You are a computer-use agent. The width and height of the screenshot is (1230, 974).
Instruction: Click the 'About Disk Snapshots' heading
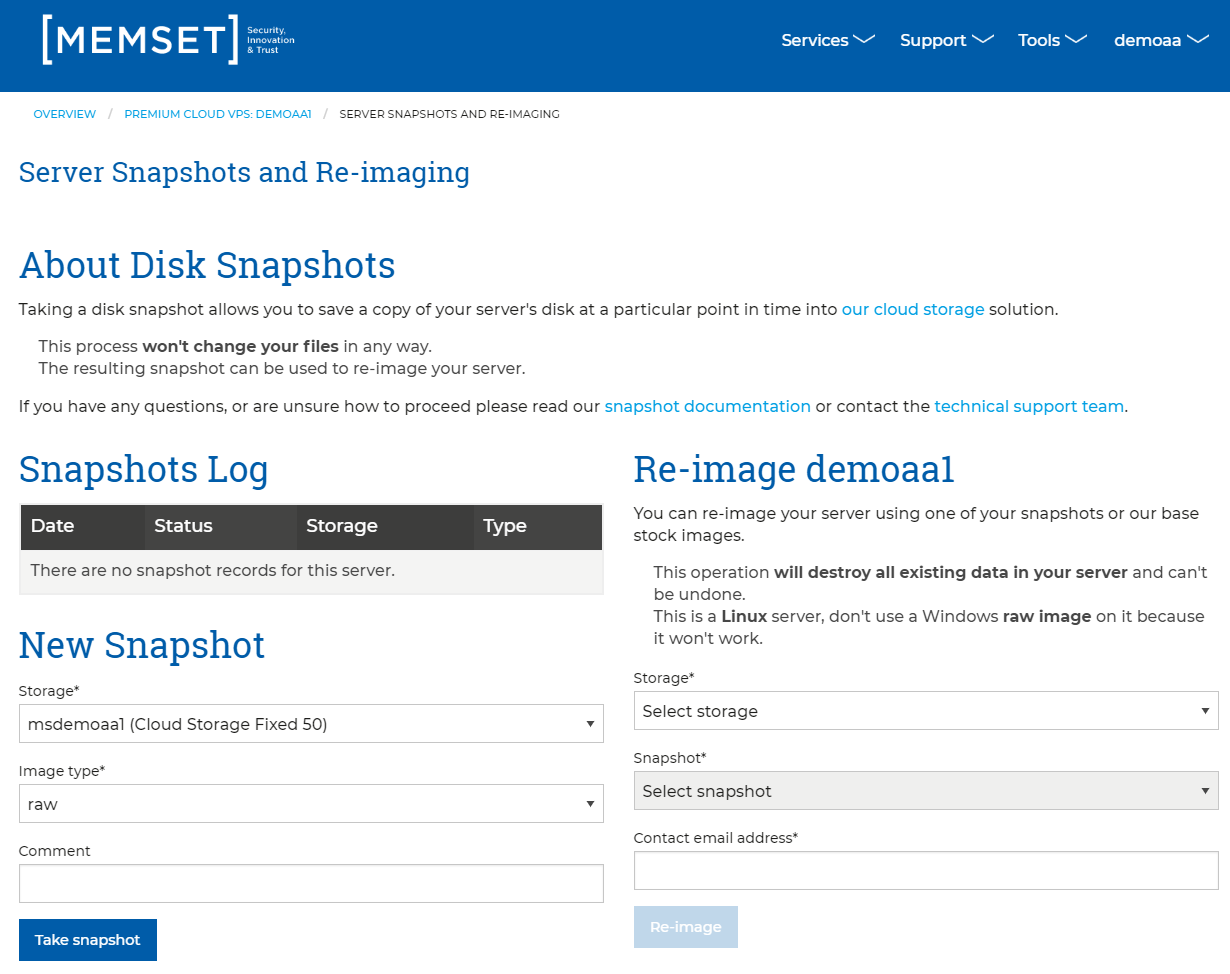(x=207, y=265)
